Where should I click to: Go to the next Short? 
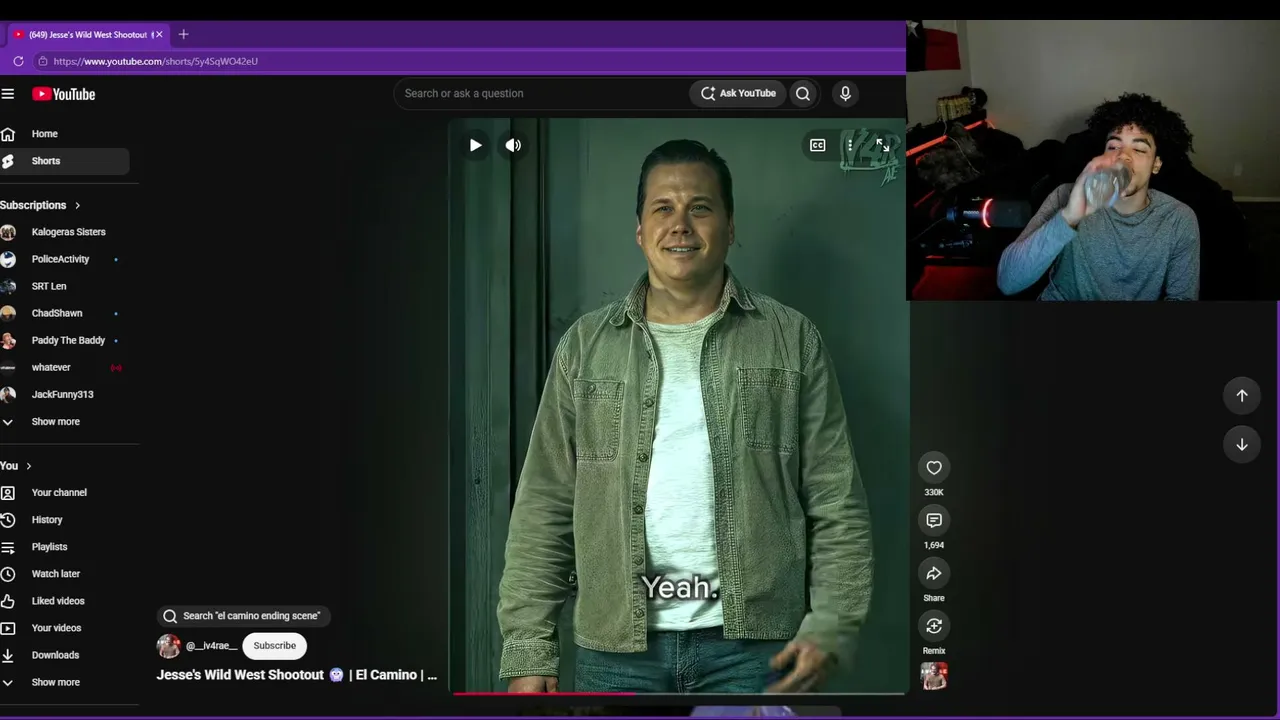point(1242,444)
